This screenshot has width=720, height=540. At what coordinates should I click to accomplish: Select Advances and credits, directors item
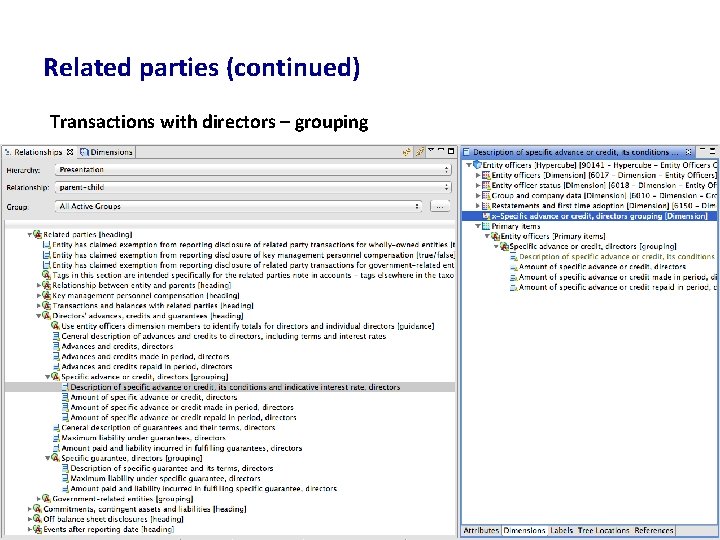pos(118,346)
